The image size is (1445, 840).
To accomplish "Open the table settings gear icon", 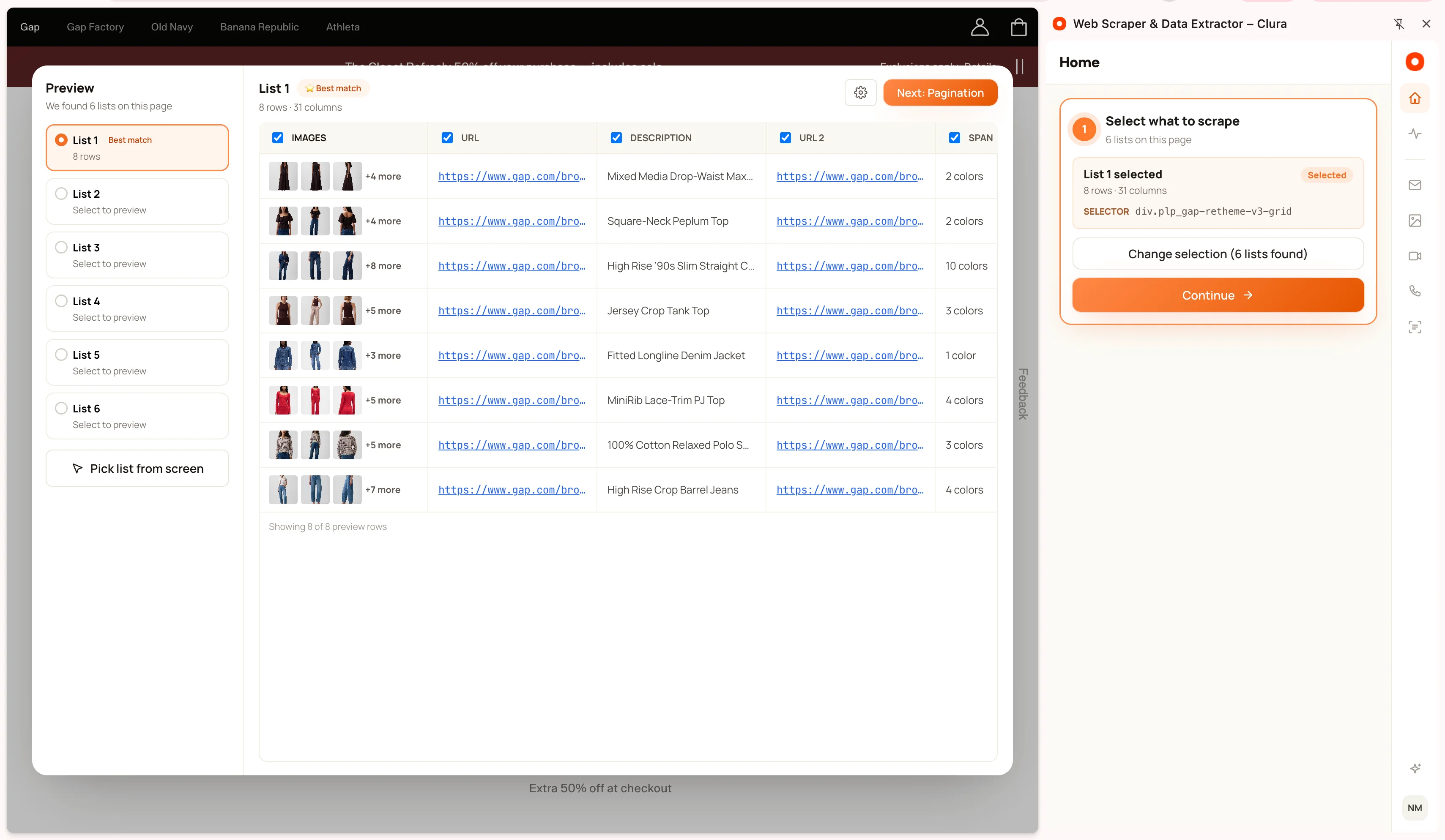I will 860,93.
